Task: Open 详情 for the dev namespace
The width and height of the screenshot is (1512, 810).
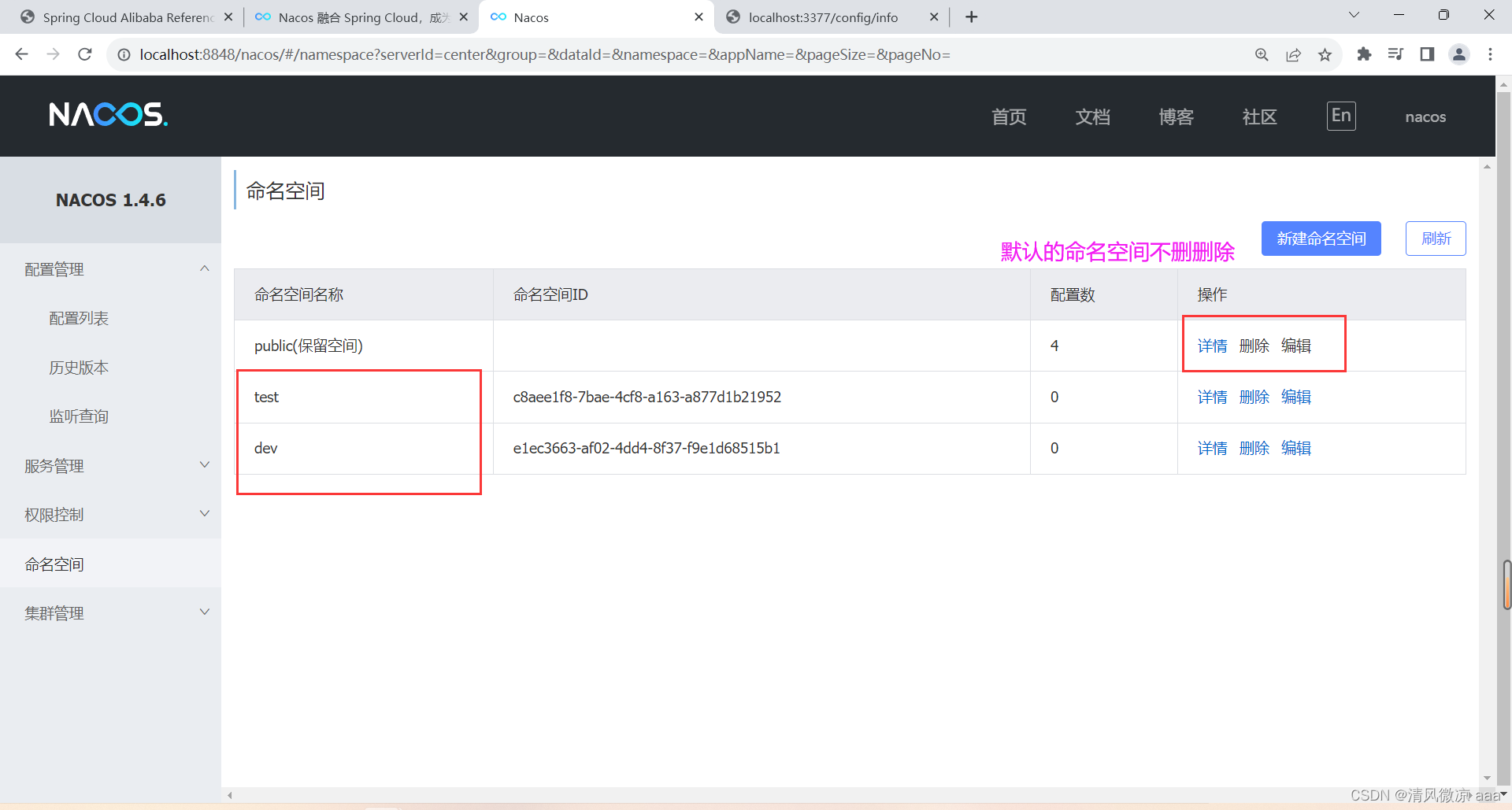Action: point(1212,448)
